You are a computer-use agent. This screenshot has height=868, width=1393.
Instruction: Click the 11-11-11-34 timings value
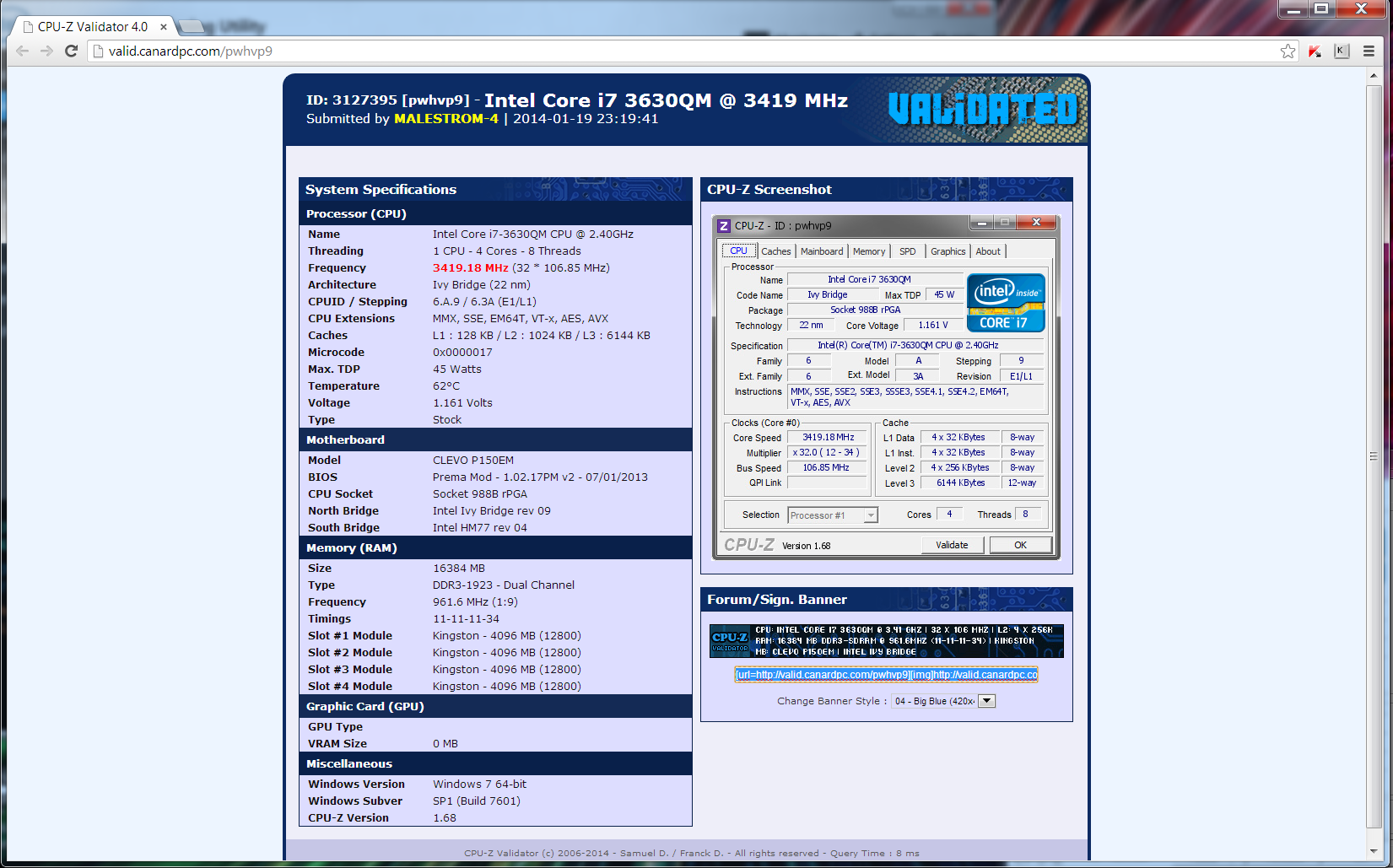(x=467, y=618)
